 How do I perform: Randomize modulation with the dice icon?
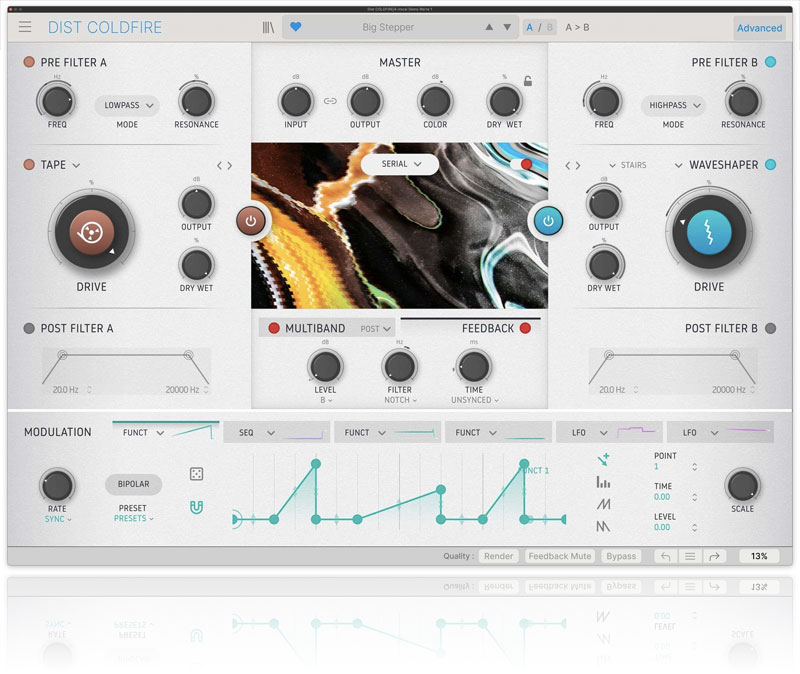pos(197,474)
